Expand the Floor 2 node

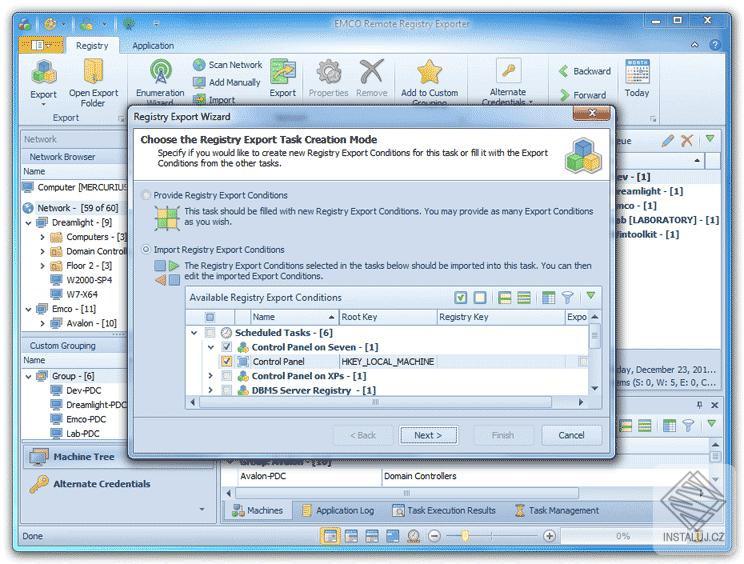coord(43,266)
